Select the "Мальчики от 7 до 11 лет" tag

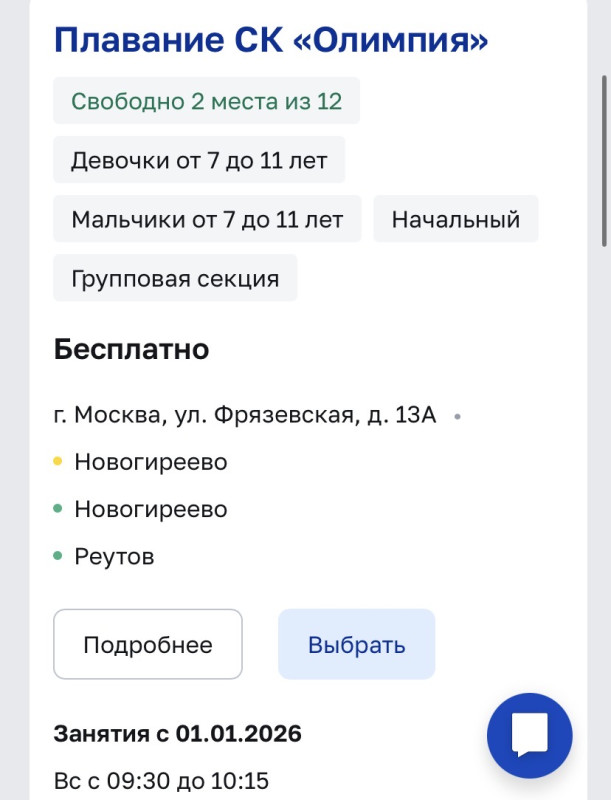click(x=207, y=219)
